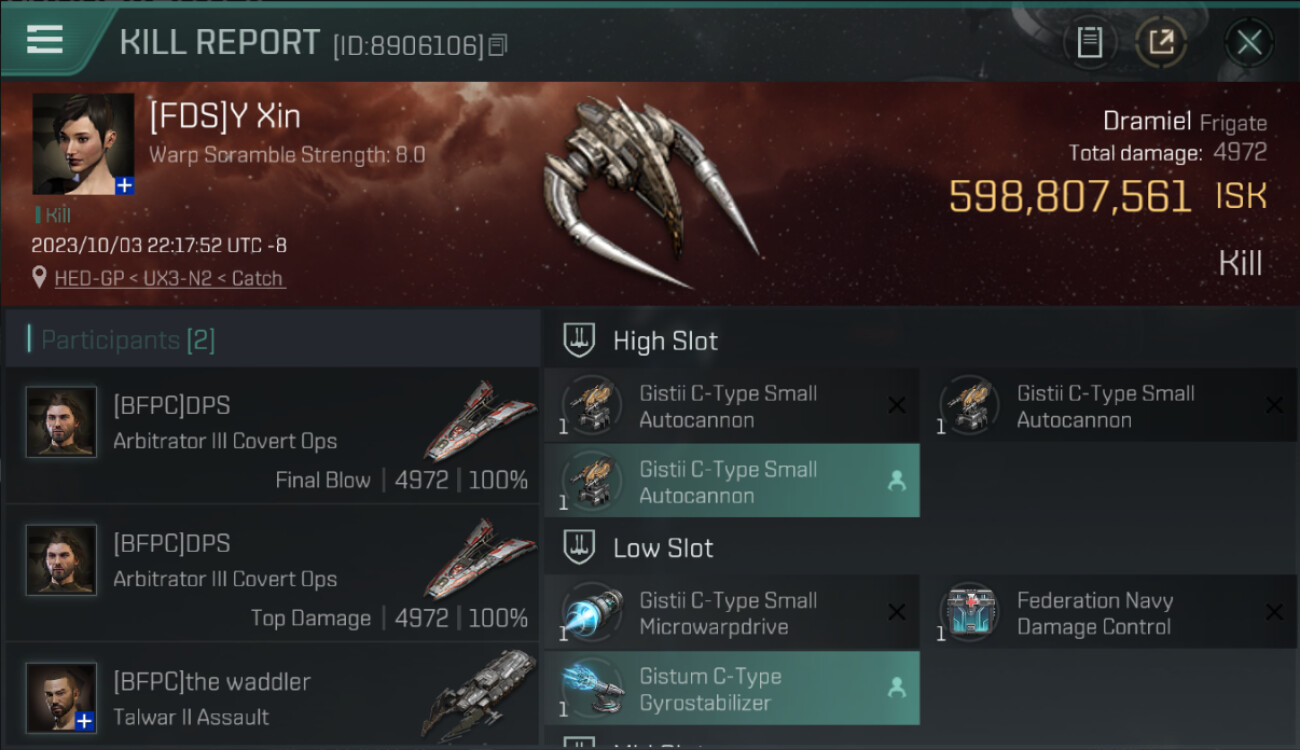The width and height of the screenshot is (1300, 750).
Task: Click the X on the first Autocannon
Action: pos(897,405)
